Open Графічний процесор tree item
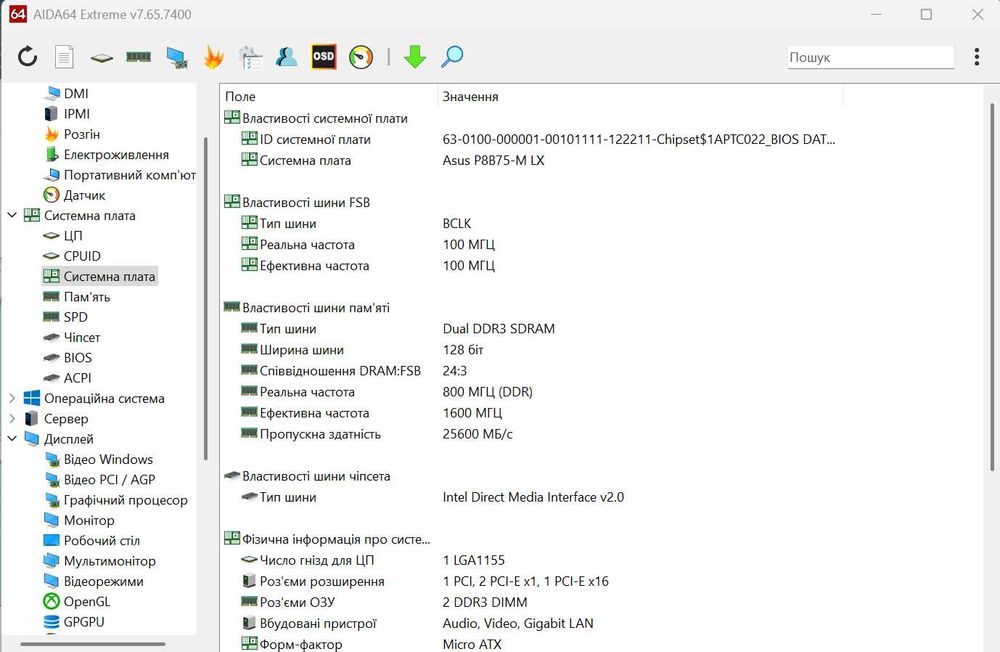Image resolution: width=1000 pixels, height=652 pixels. coord(115,500)
